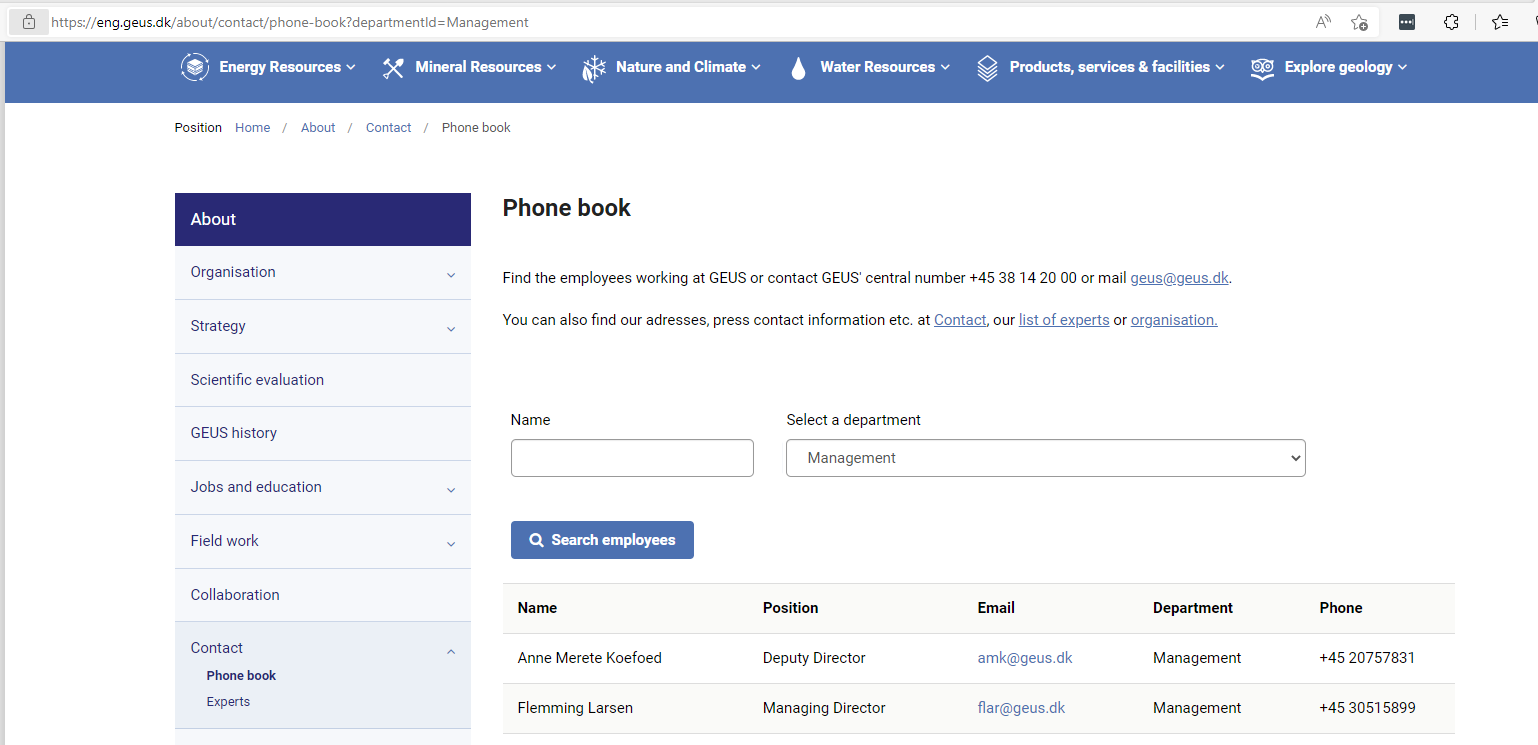
Task: Click the geus@geus.dk mail link
Action: point(1179,278)
